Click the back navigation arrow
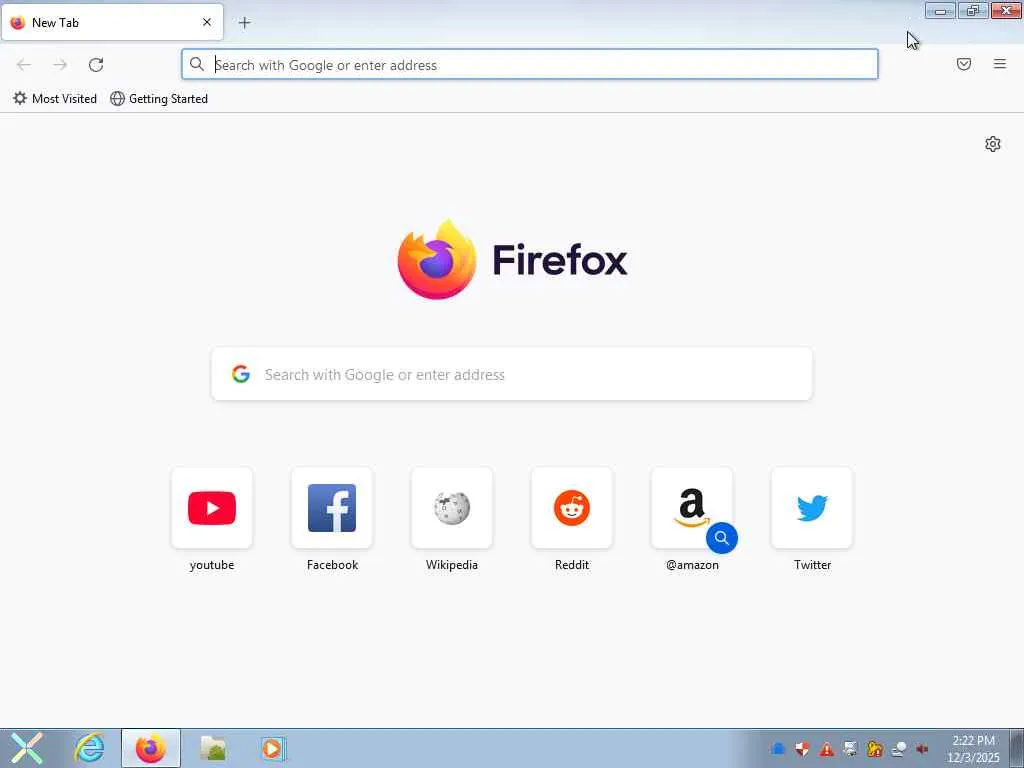 click(x=24, y=65)
